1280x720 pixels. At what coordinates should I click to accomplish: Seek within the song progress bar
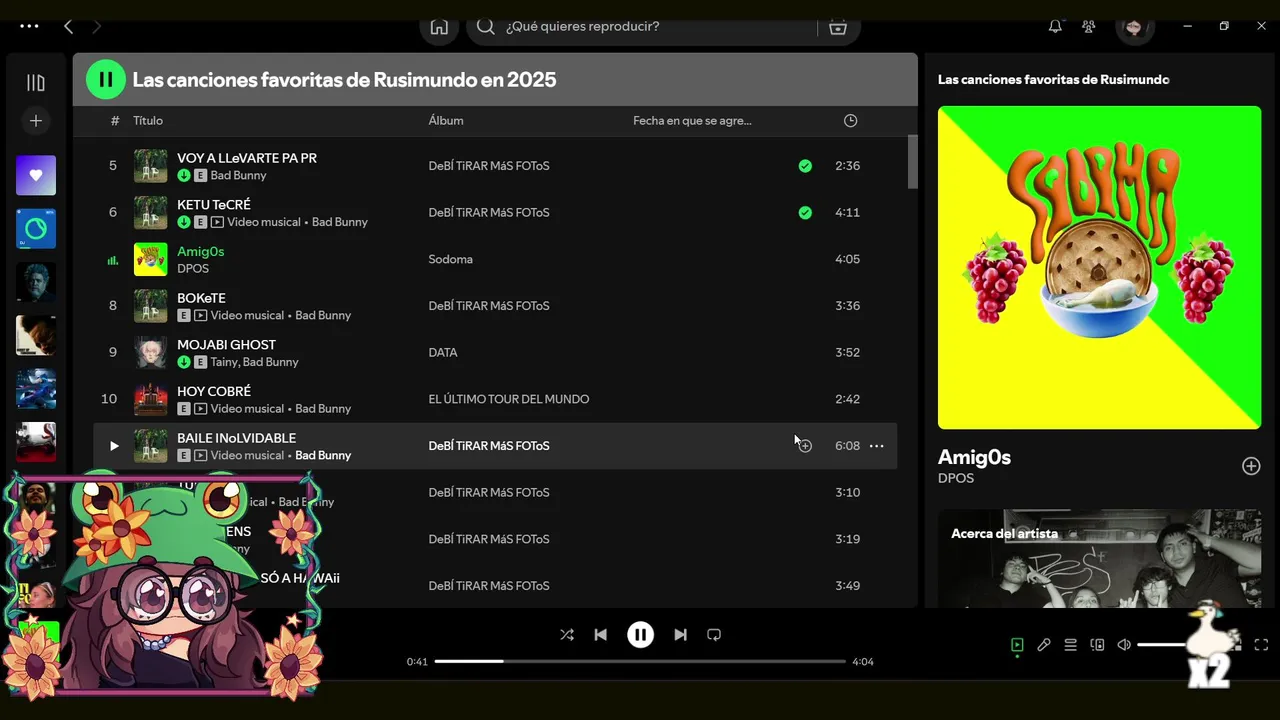(x=640, y=661)
